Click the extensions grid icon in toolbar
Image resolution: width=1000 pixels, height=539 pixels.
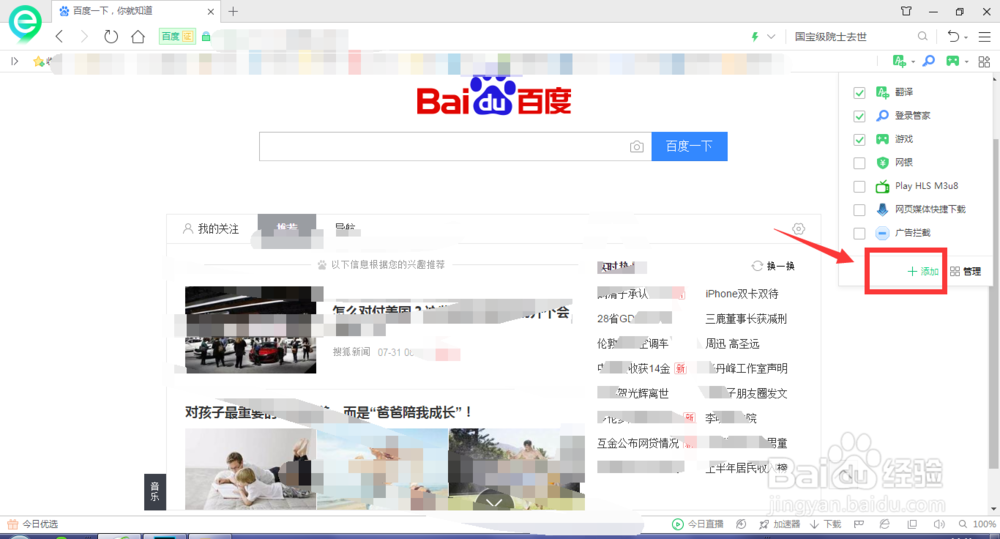pos(984,61)
